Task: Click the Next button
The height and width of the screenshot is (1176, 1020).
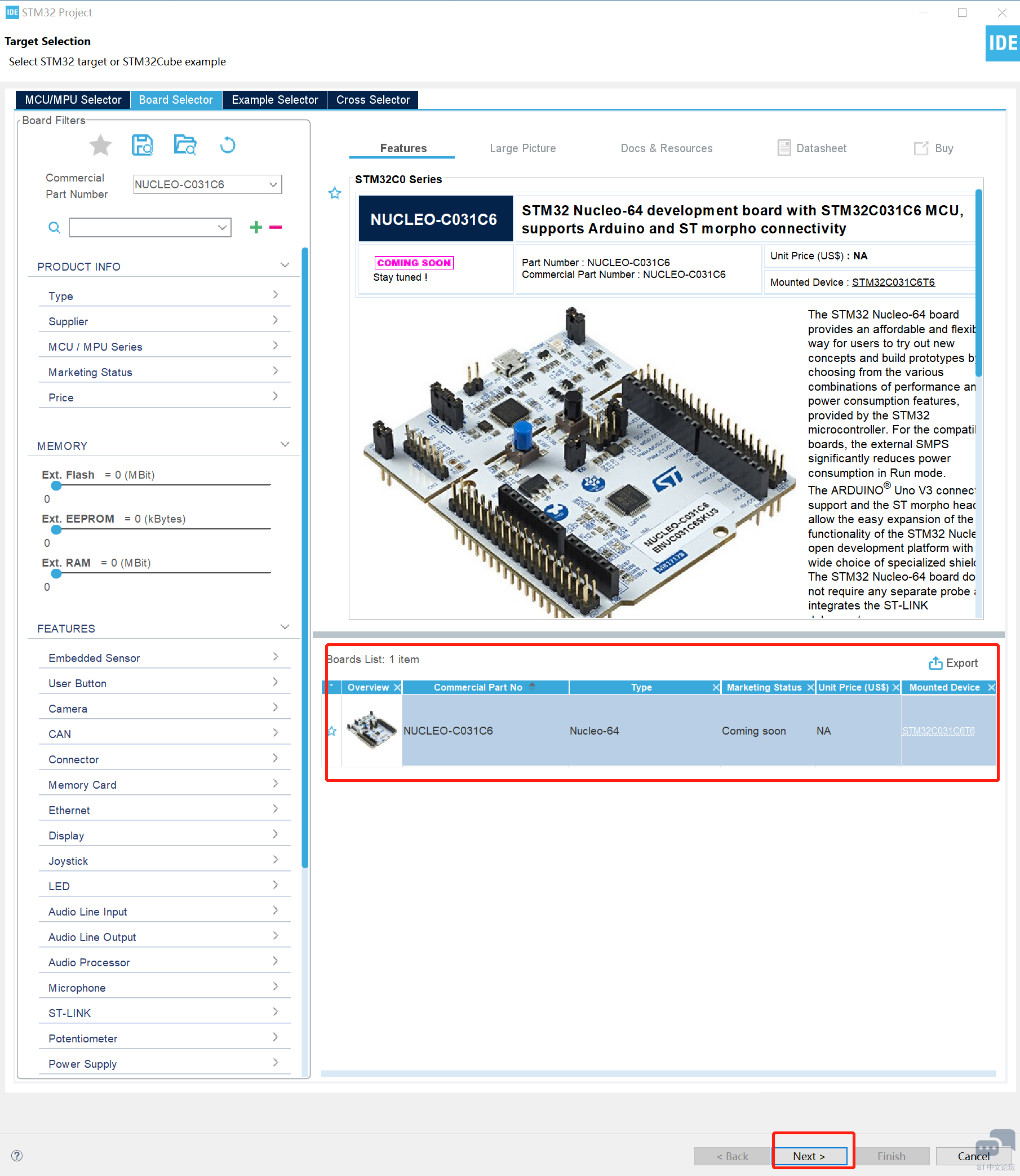Action: click(809, 1156)
